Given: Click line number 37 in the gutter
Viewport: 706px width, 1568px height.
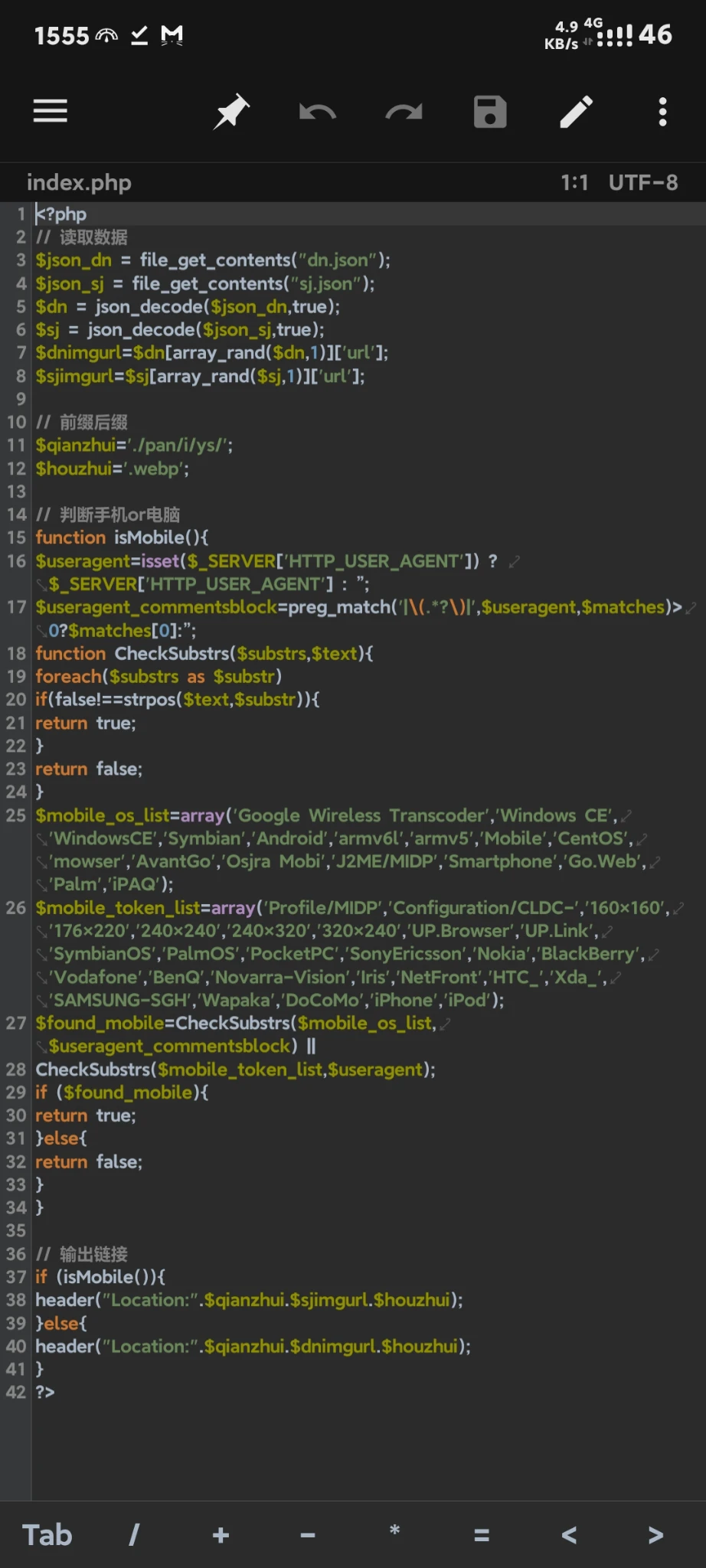Looking at the screenshot, I should pos(16,1276).
